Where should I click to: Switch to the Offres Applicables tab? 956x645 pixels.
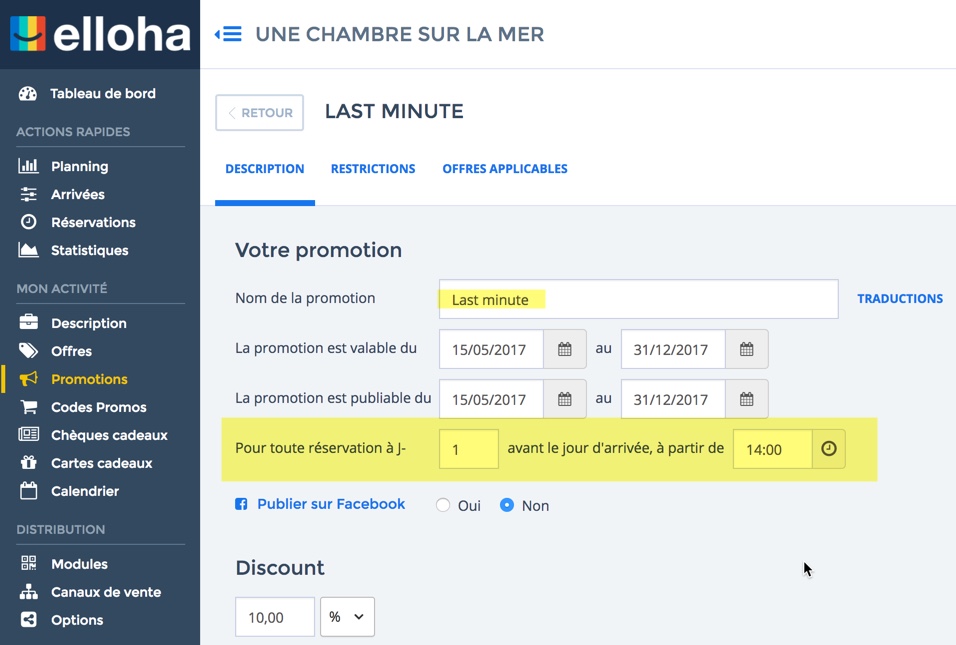[x=505, y=169]
